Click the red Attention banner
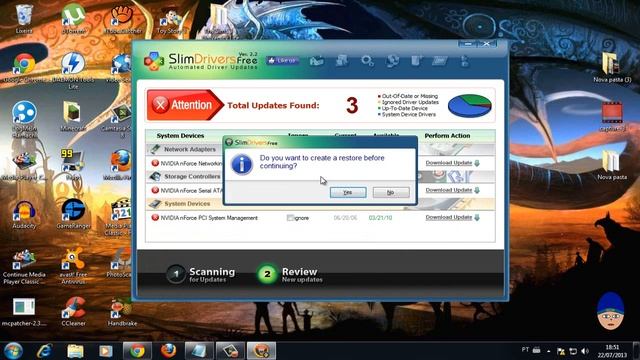640x360 pixels. (184, 105)
